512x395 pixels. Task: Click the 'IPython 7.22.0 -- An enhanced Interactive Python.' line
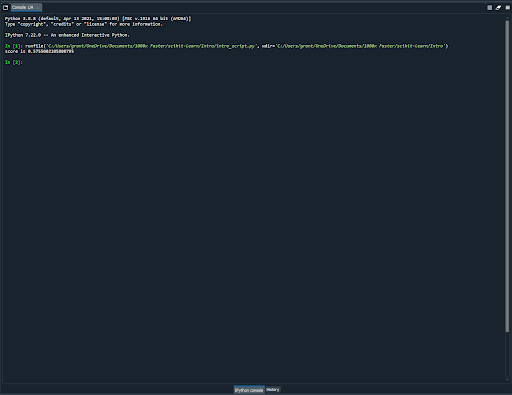67,35
